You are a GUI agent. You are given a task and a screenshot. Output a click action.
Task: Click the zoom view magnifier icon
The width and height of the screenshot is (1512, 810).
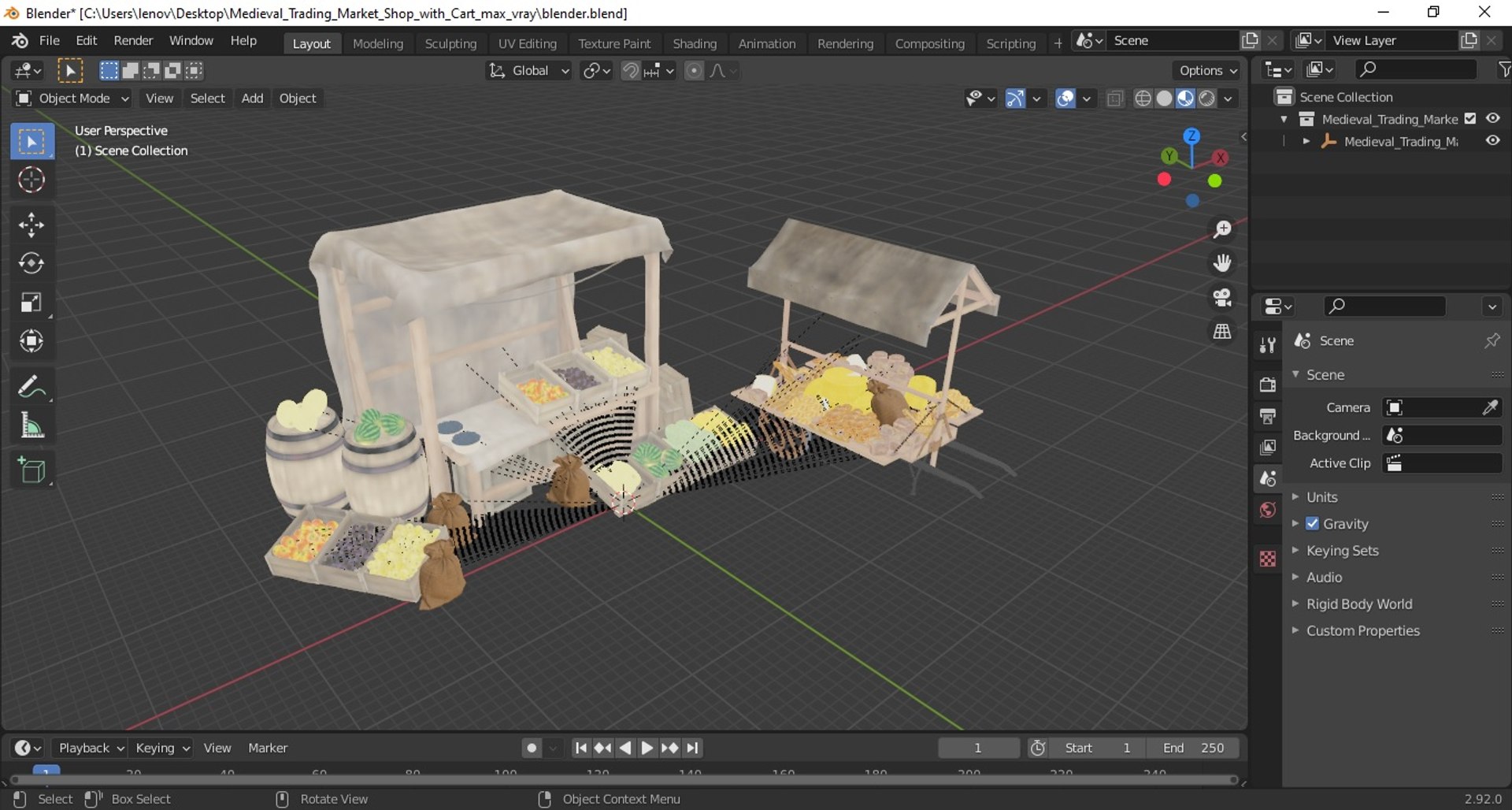pyautogui.click(x=1222, y=229)
